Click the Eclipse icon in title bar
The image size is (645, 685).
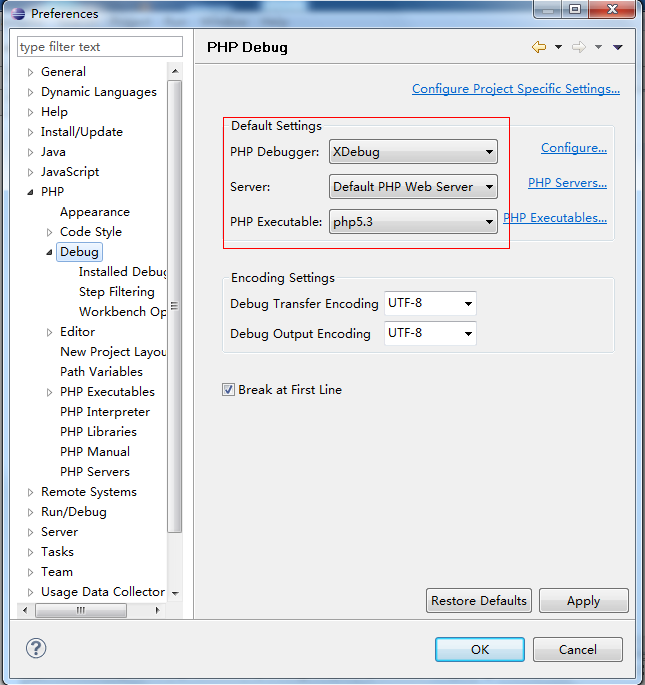(18, 14)
